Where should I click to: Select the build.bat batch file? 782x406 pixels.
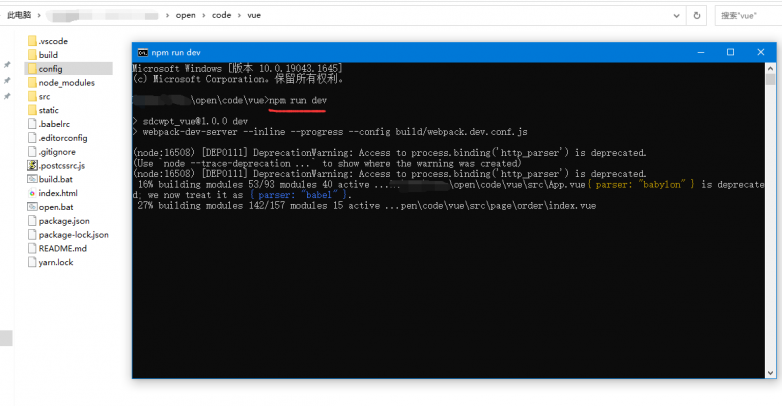tap(55, 179)
